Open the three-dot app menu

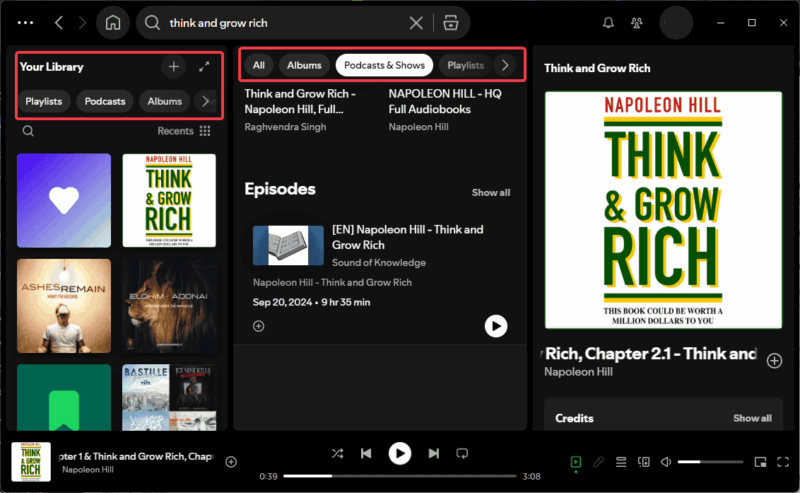pos(25,23)
